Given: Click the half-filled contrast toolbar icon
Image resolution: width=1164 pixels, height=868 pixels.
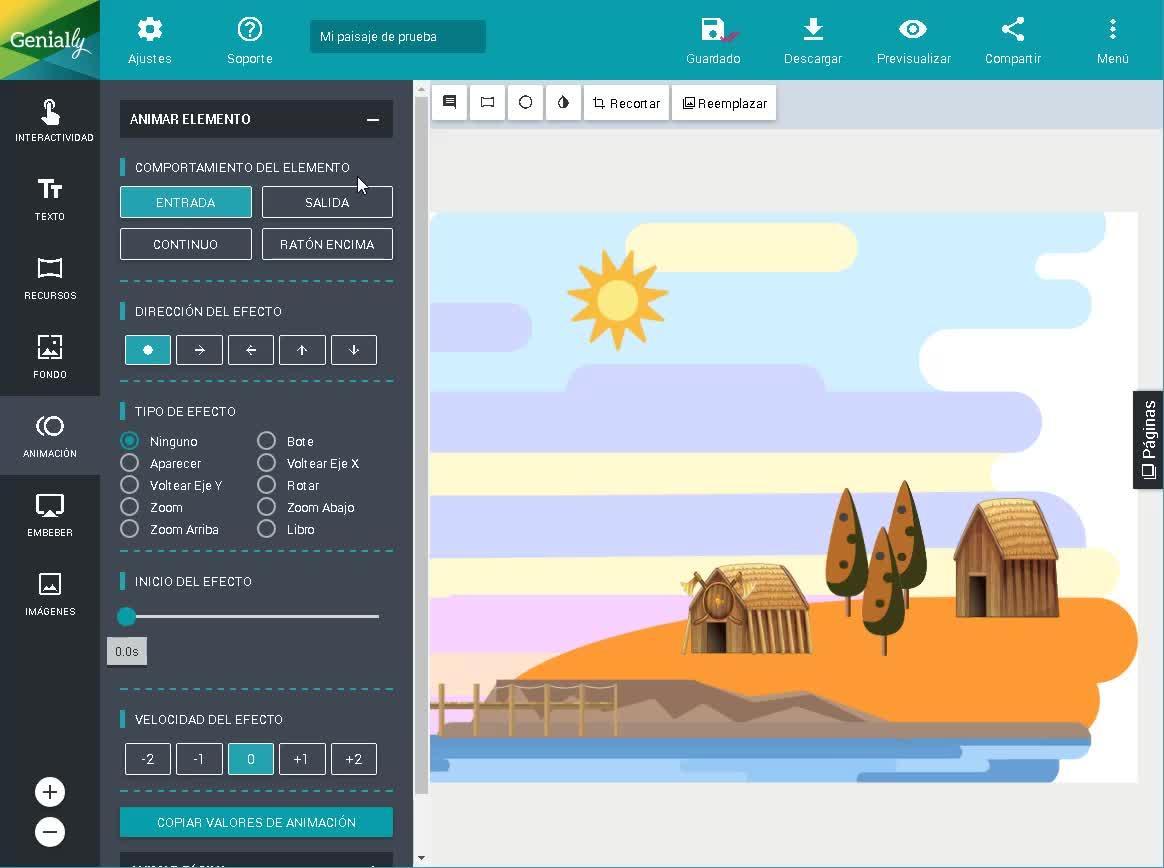Looking at the screenshot, I should click(x=563, y=102).
